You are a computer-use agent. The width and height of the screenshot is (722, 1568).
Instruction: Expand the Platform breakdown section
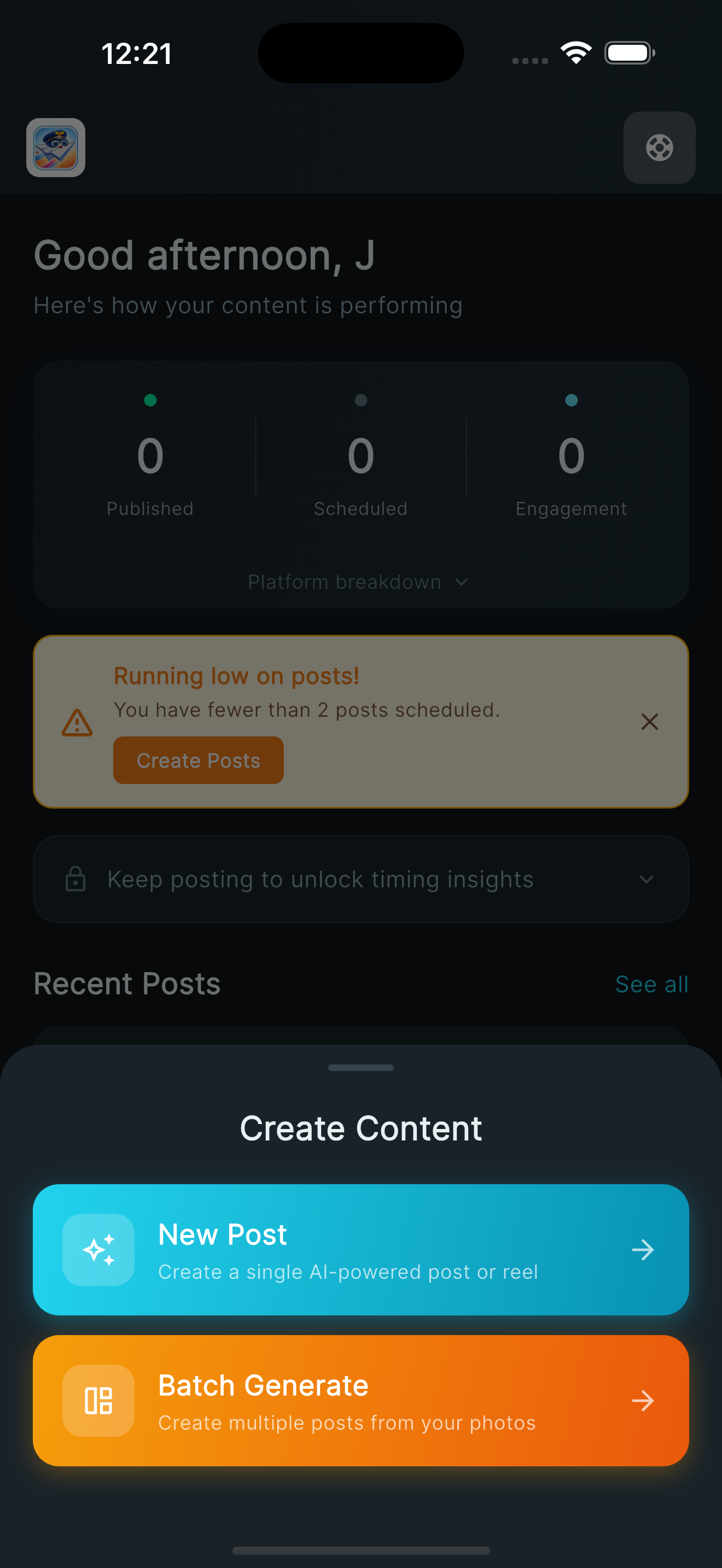[x=360, y=581]
